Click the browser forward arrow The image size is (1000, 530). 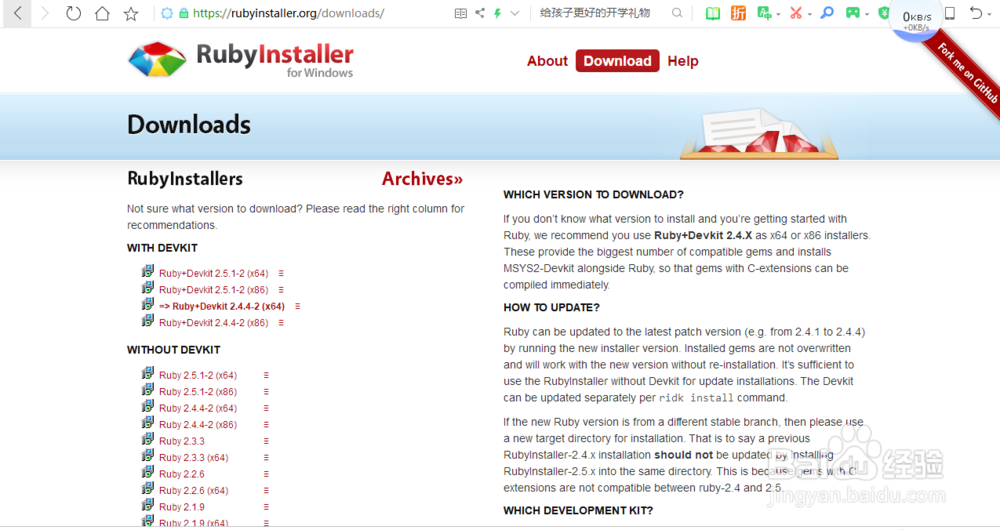(x=45, y=13)
